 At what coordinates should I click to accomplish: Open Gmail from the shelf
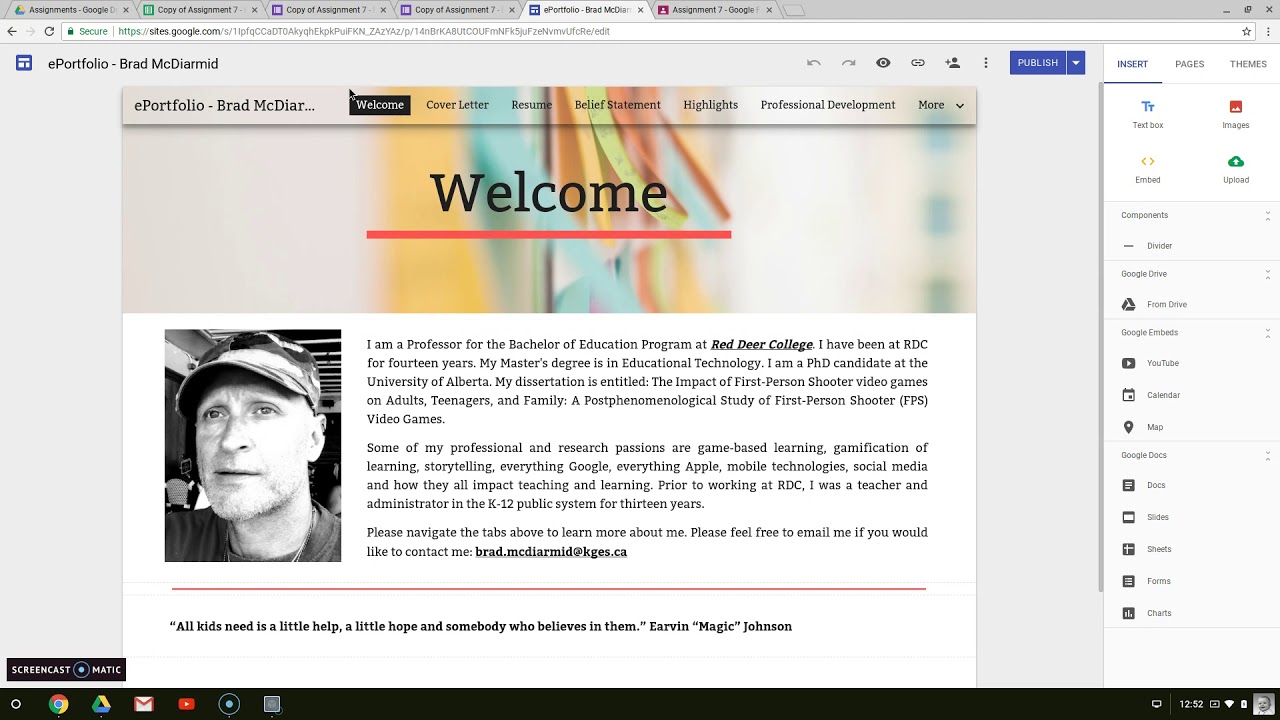point(144,704)
